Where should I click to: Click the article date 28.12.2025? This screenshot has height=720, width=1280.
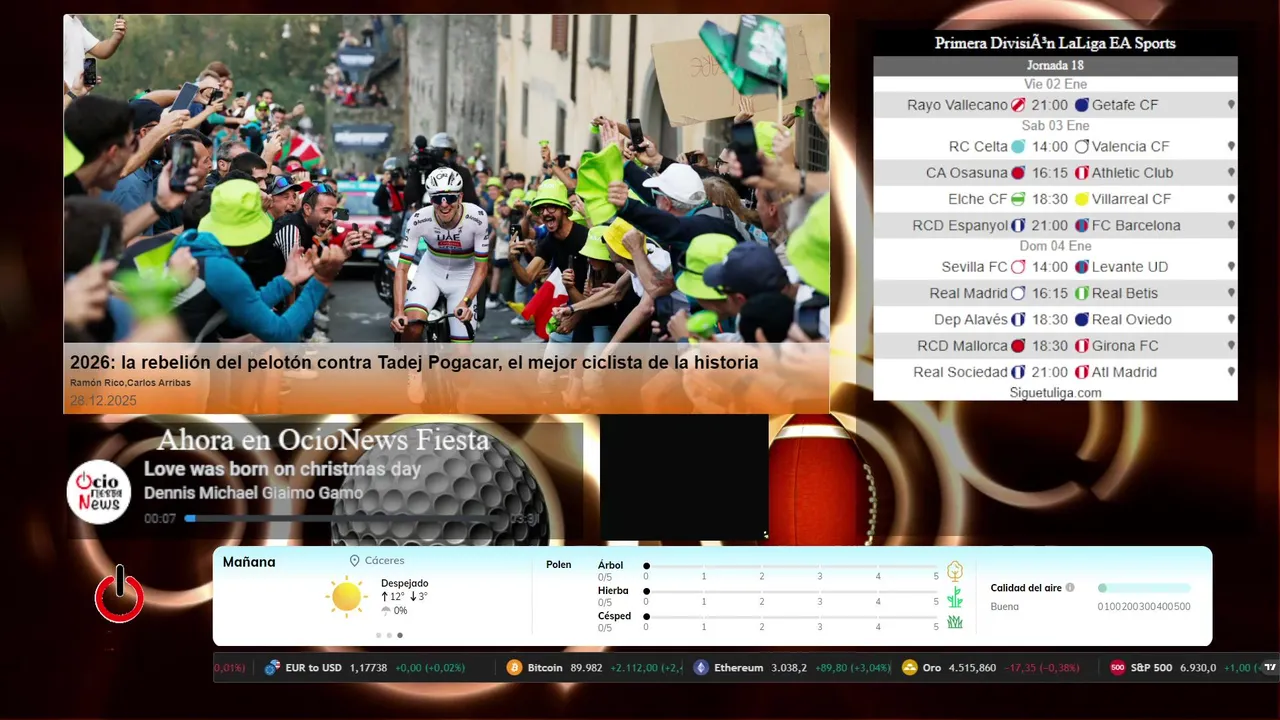(x=103, y=401)
